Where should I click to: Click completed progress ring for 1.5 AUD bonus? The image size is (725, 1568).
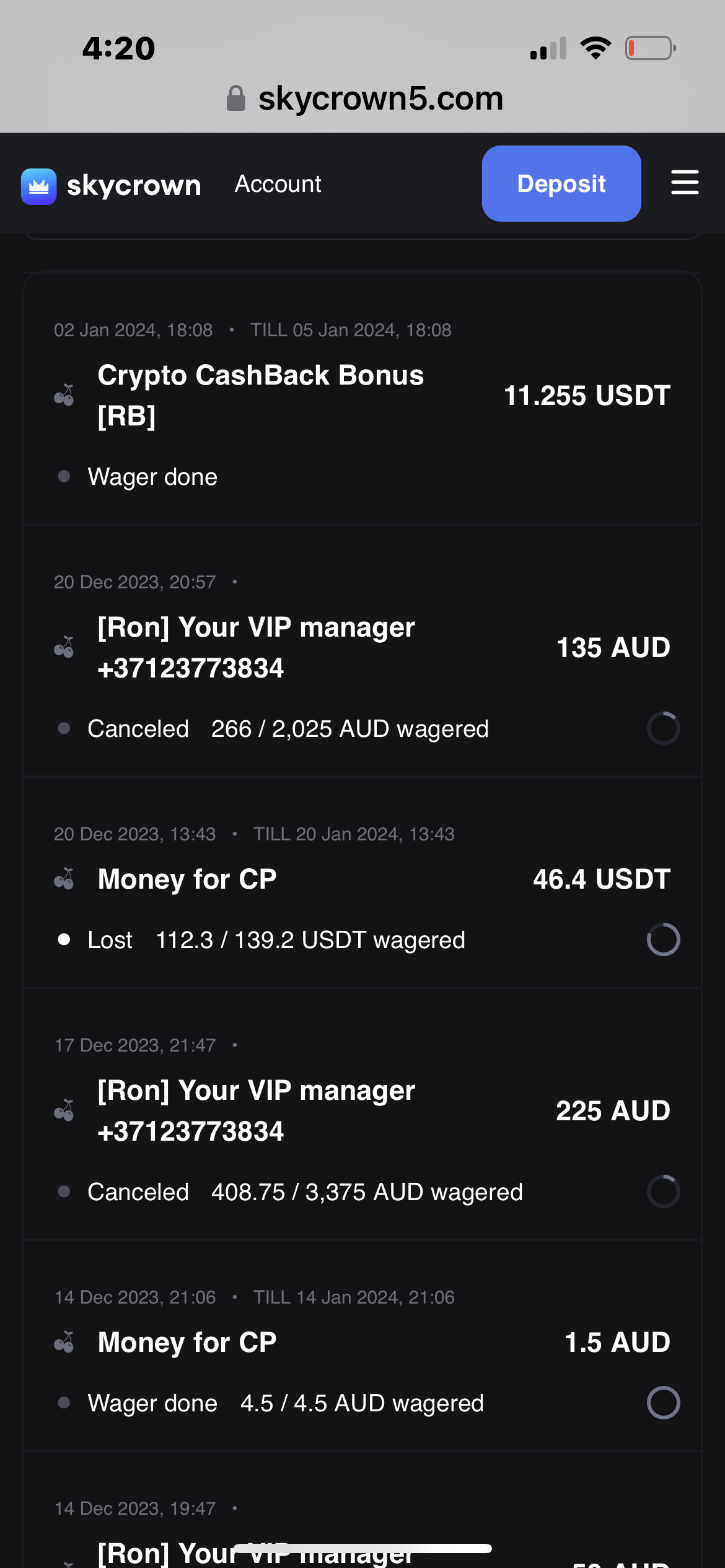(x=663, y=1403)
